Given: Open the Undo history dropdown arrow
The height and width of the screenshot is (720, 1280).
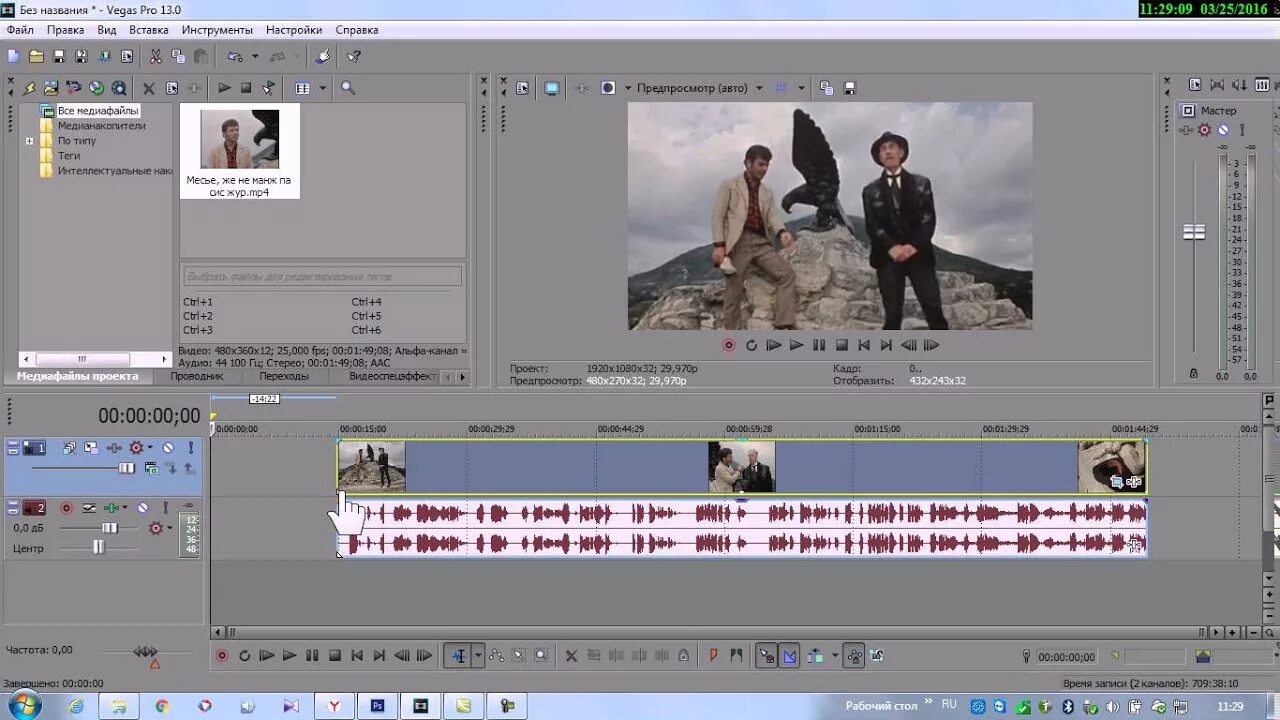Looking at the screenshot, I should (x=255, y=57).
